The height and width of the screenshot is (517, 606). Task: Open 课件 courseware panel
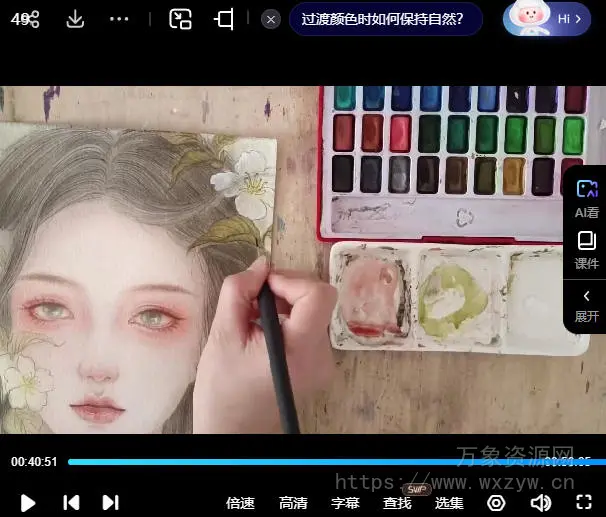(x=586, y=250)
